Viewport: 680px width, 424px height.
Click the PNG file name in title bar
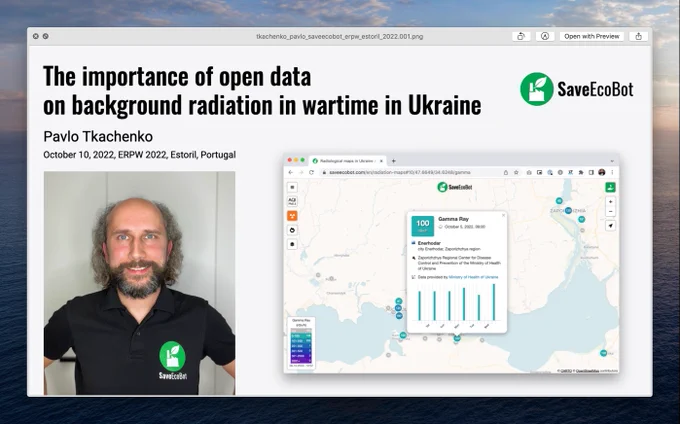340,36
